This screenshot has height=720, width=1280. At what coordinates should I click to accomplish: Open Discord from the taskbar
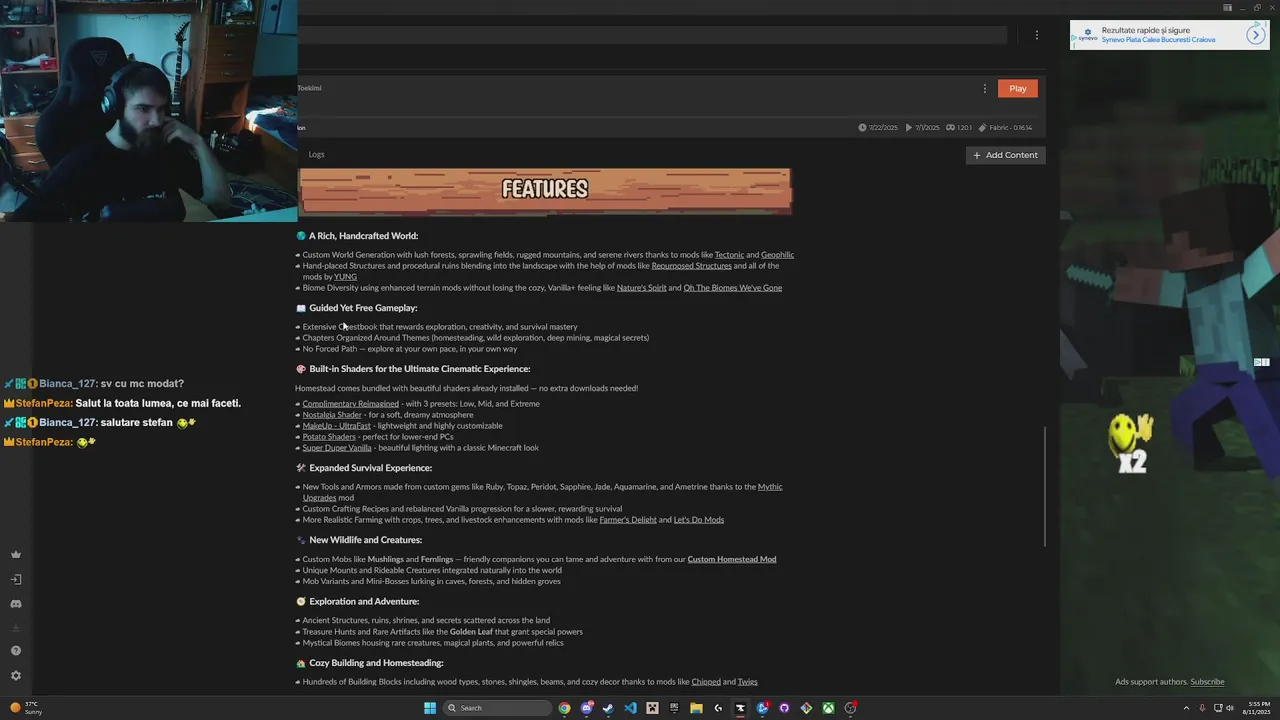coord(587,708)
